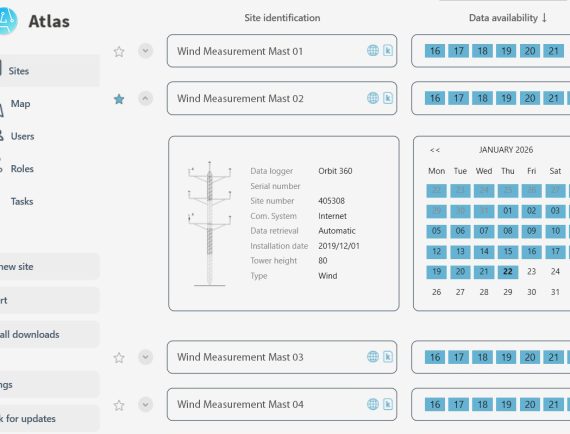Go to previous month in calendar
The image size is (570, 434).
(435, 150)
